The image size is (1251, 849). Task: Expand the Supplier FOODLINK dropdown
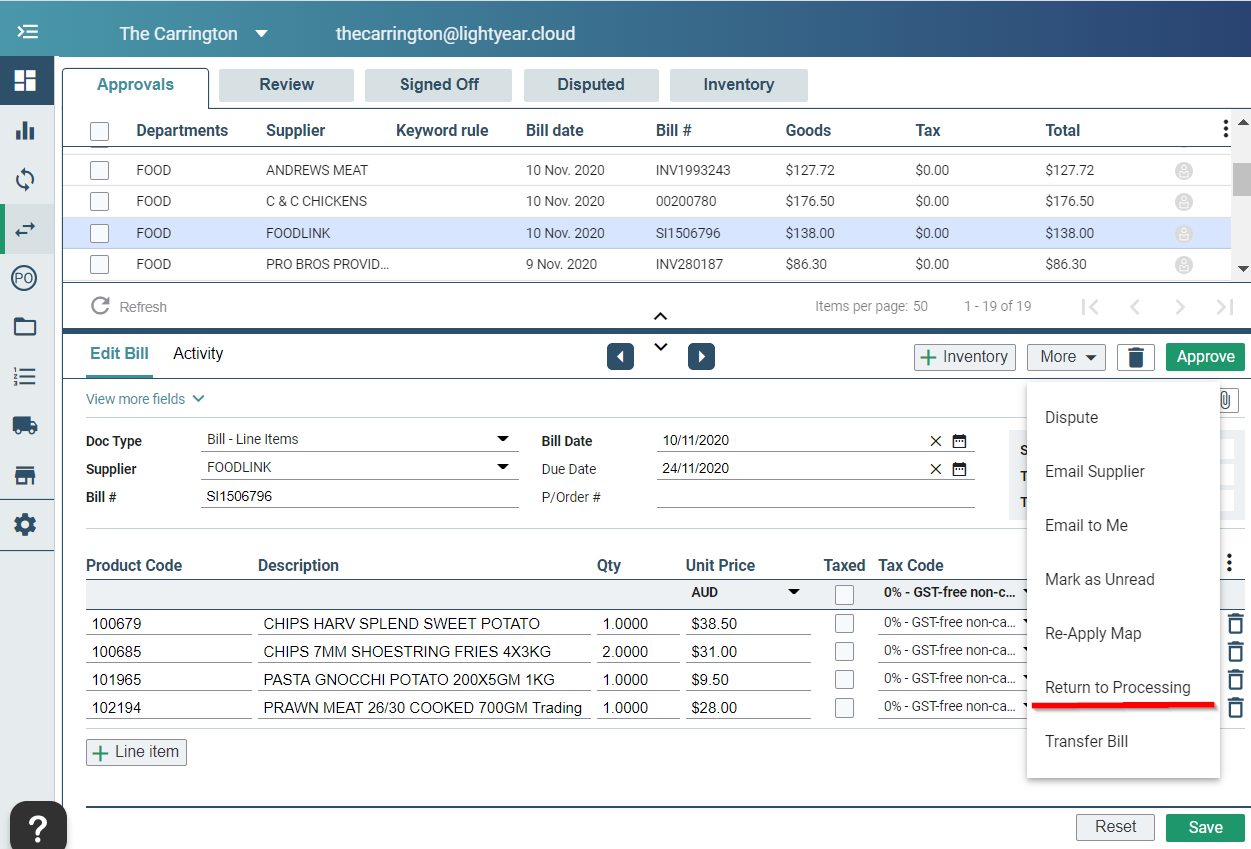coord(502,467)
